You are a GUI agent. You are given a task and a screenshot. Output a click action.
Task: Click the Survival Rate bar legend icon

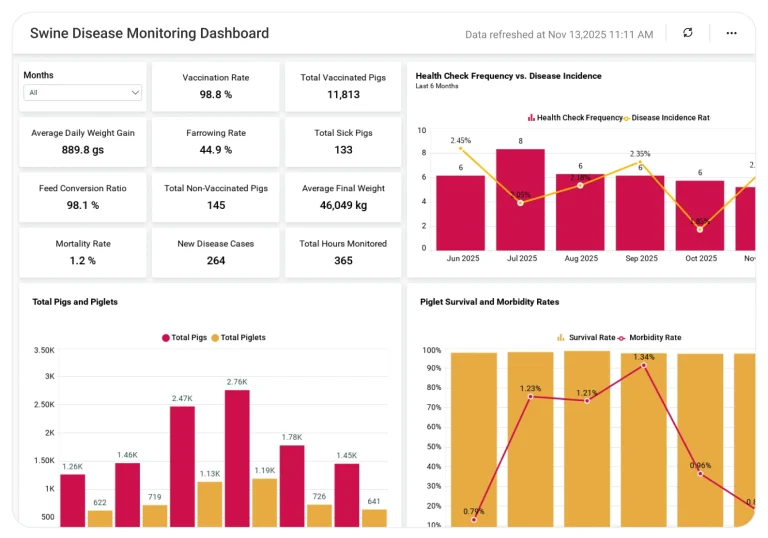(561, 338)
